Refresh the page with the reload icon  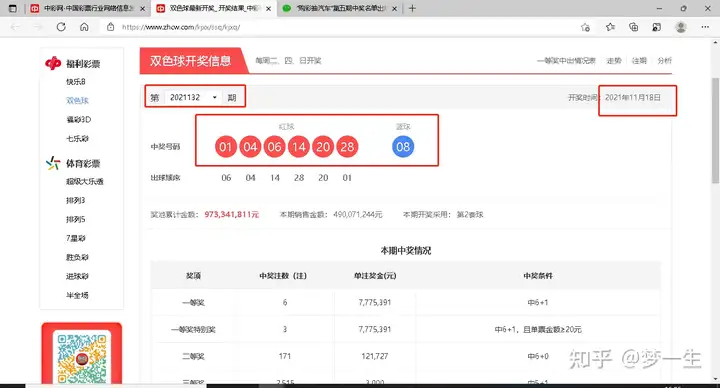pyautogui.click(x=61, y=27)
